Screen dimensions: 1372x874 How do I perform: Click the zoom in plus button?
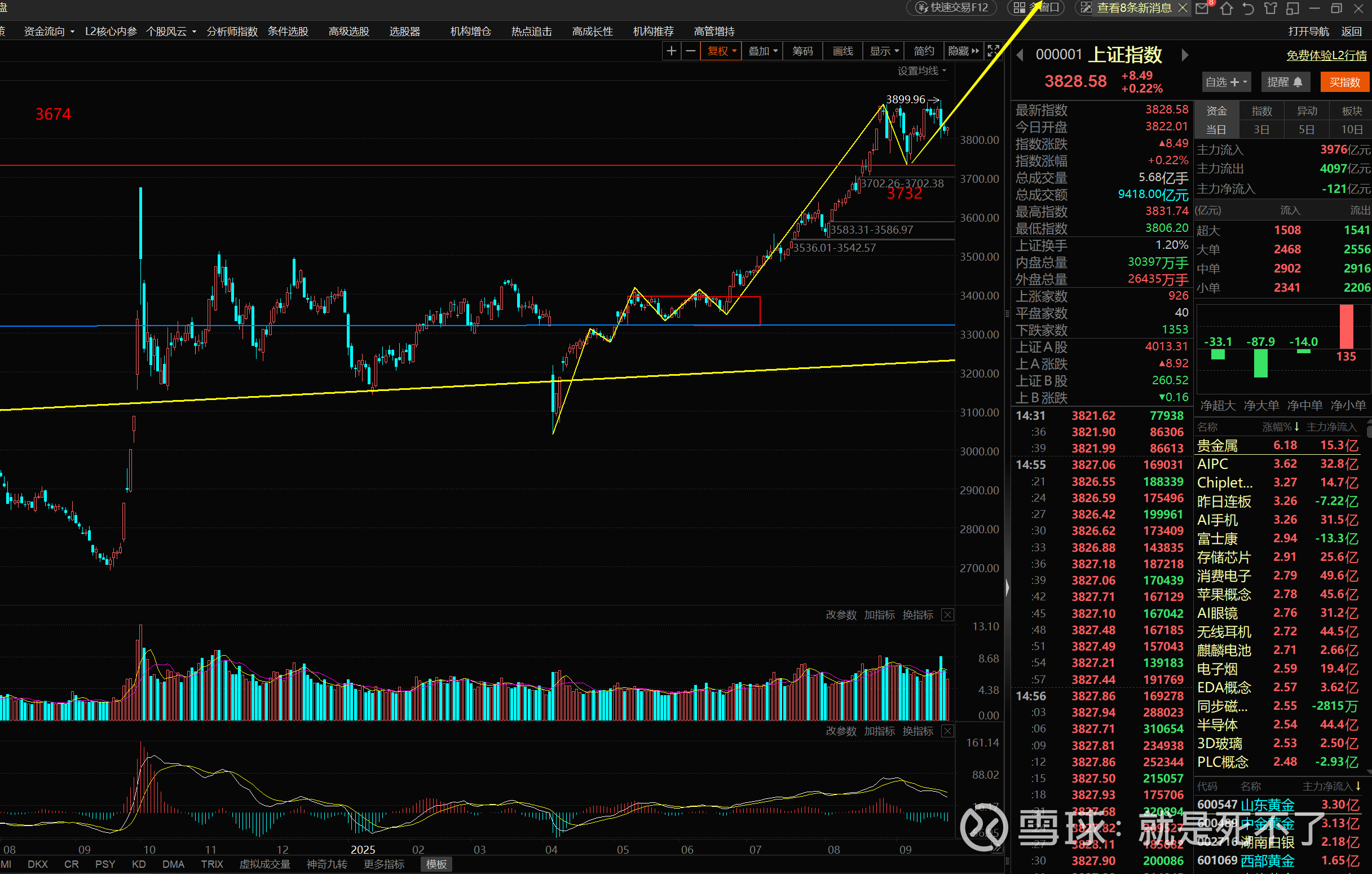pos(671,51)
